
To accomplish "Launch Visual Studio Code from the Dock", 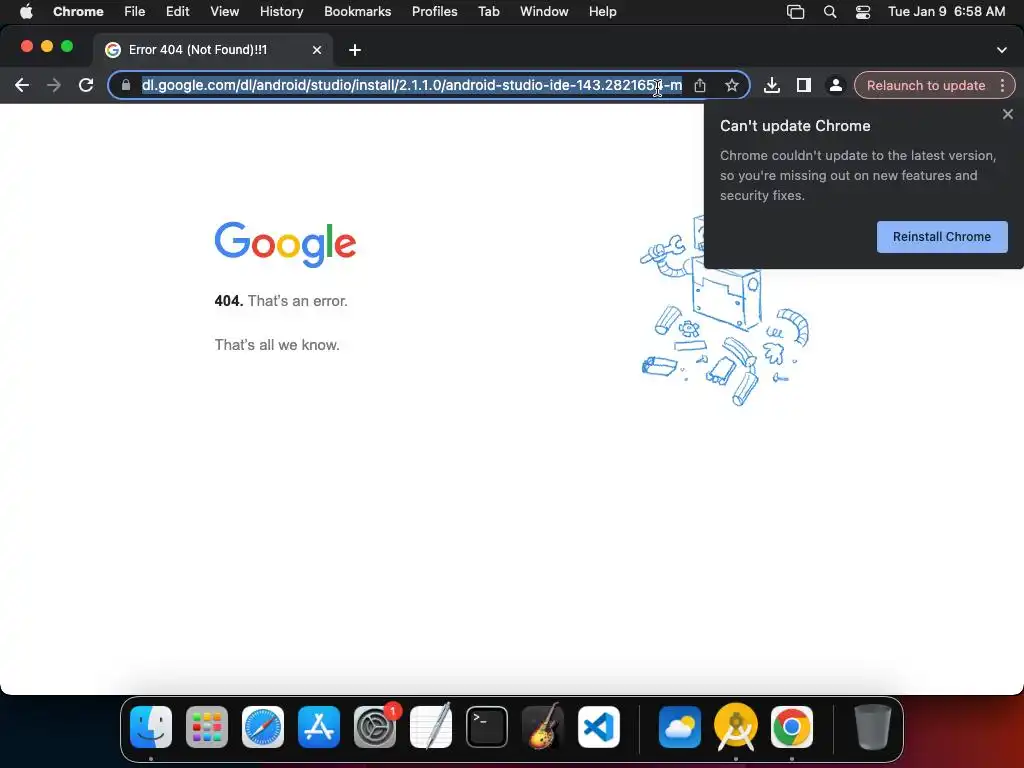I will click(x=599, y=727).
